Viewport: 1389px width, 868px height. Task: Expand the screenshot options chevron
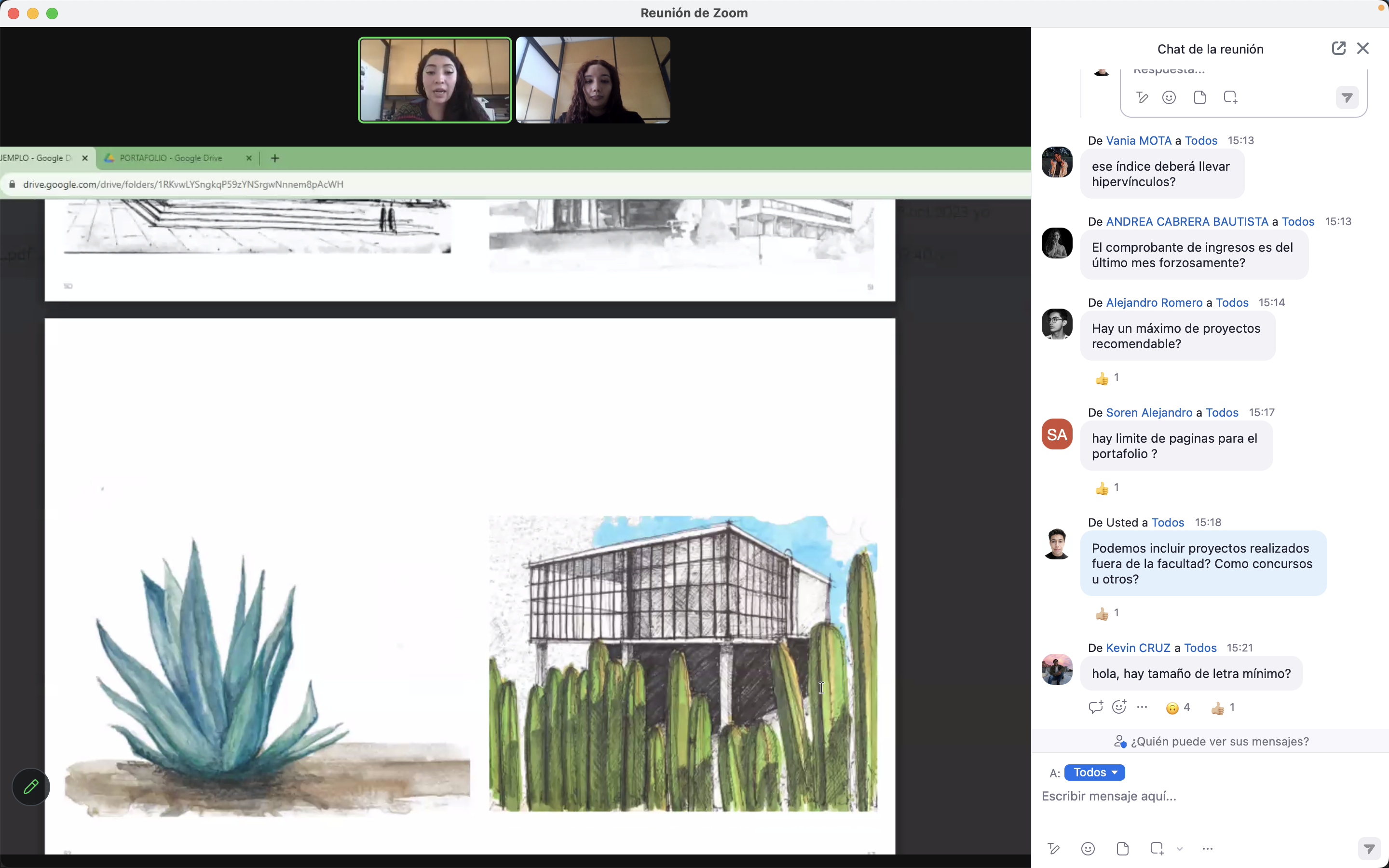tap(1180, 849)
